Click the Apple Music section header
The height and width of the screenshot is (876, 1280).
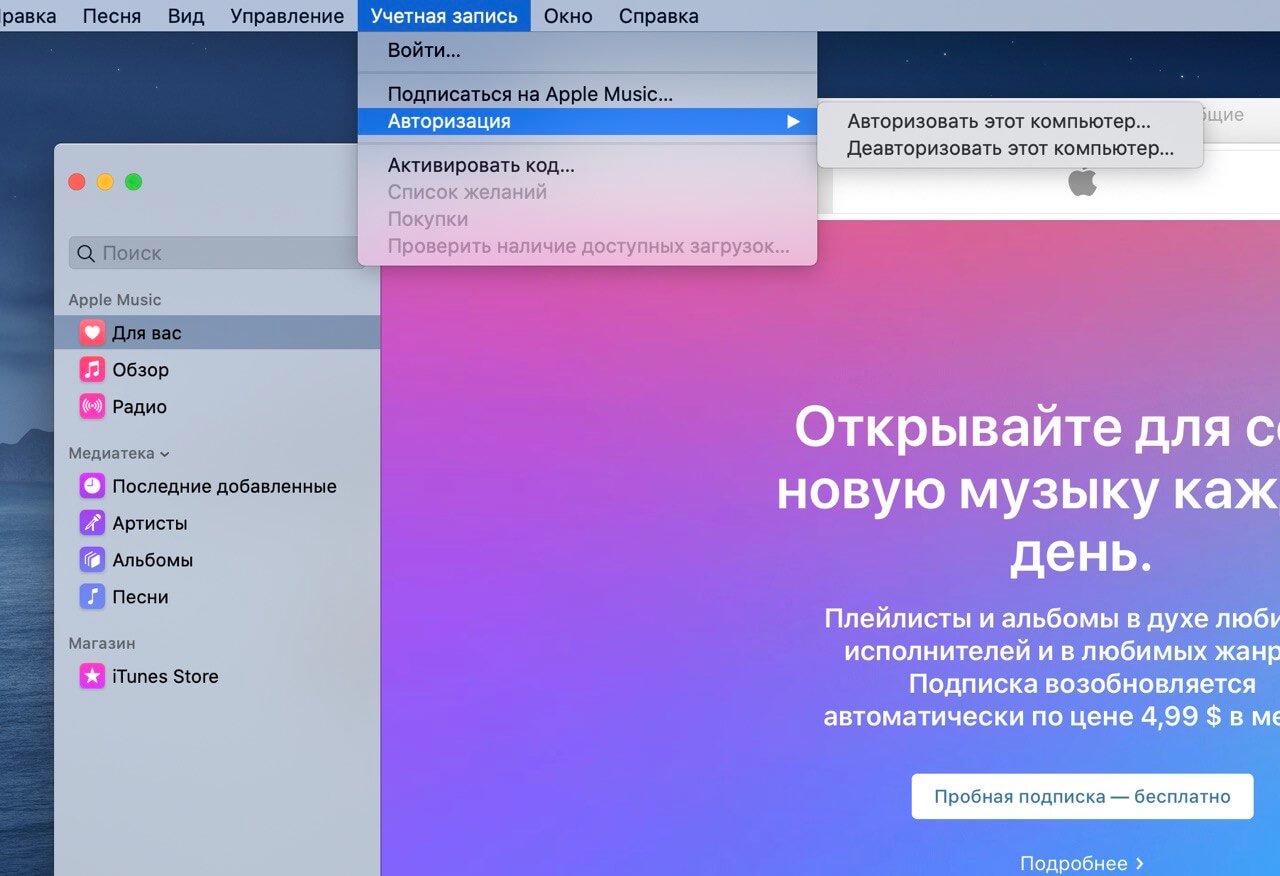tap(114, 300)
